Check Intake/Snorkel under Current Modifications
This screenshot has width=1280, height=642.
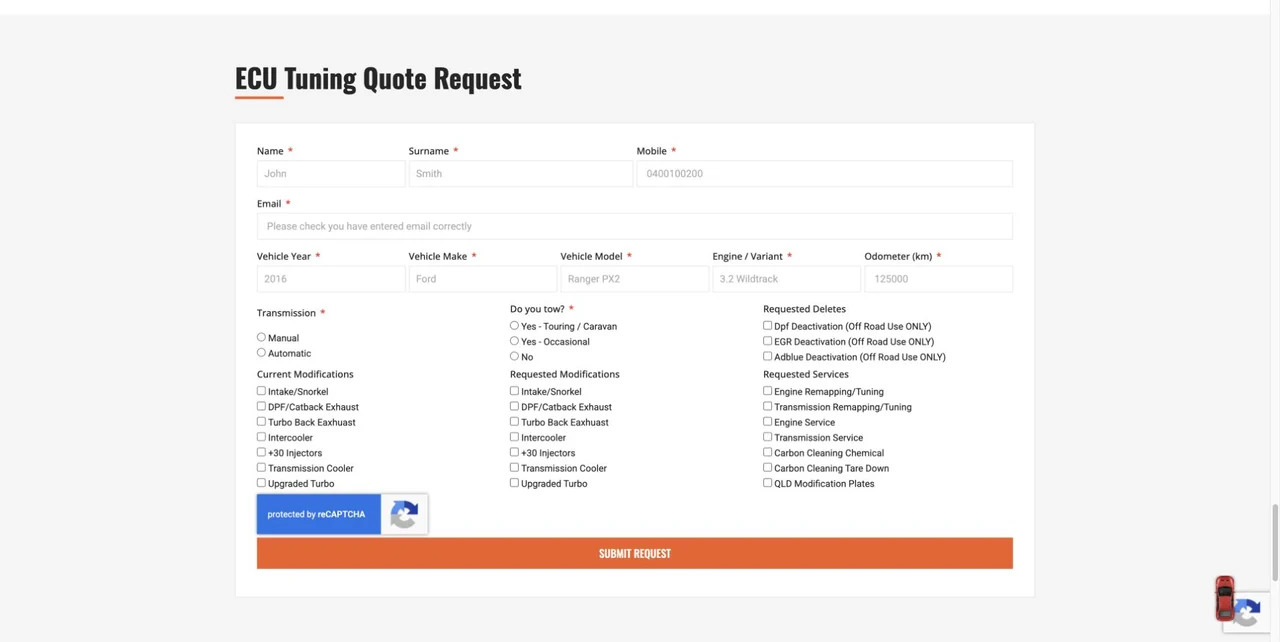(261, 391)
